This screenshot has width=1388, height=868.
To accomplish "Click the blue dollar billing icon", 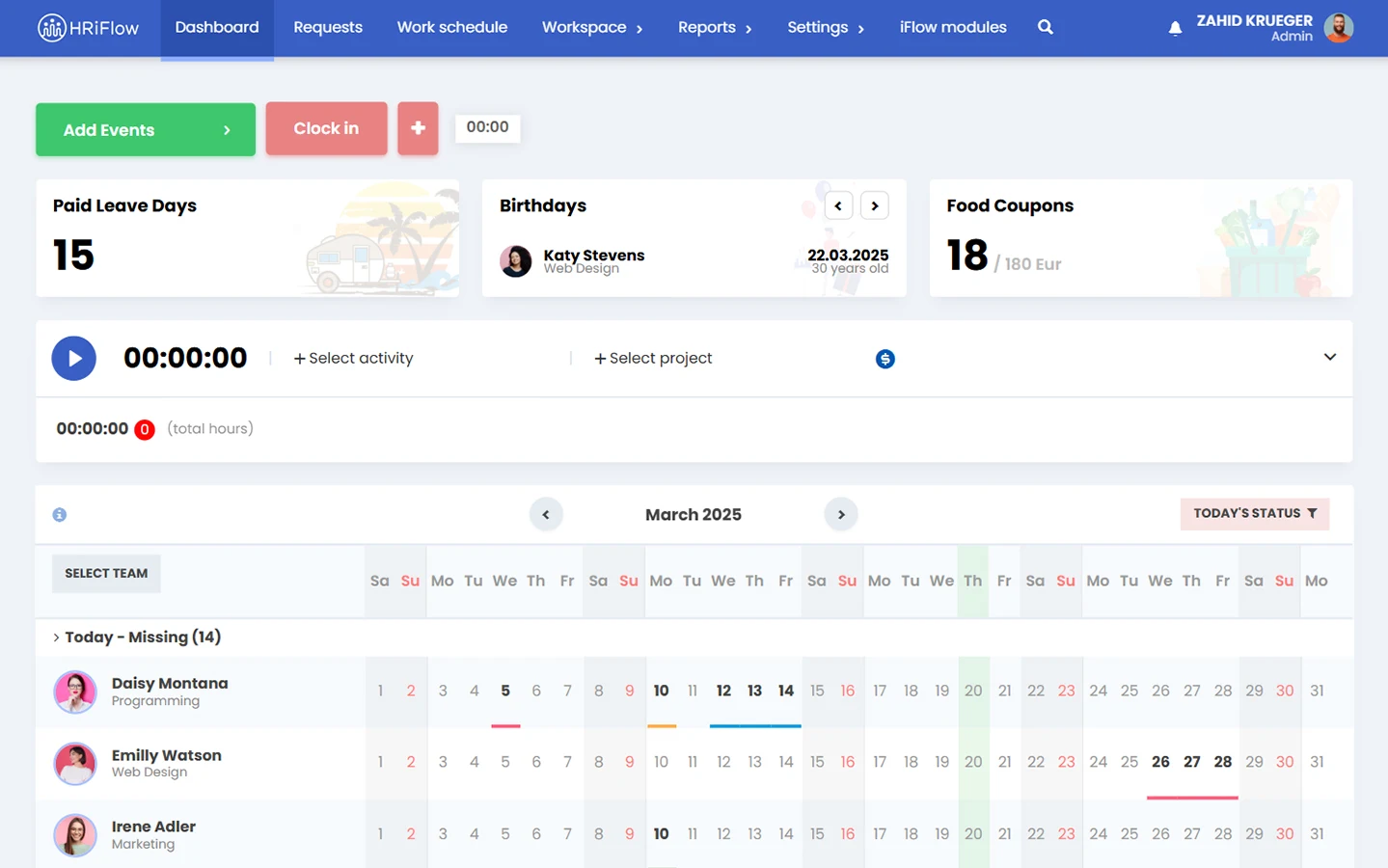I will [885, 359].
